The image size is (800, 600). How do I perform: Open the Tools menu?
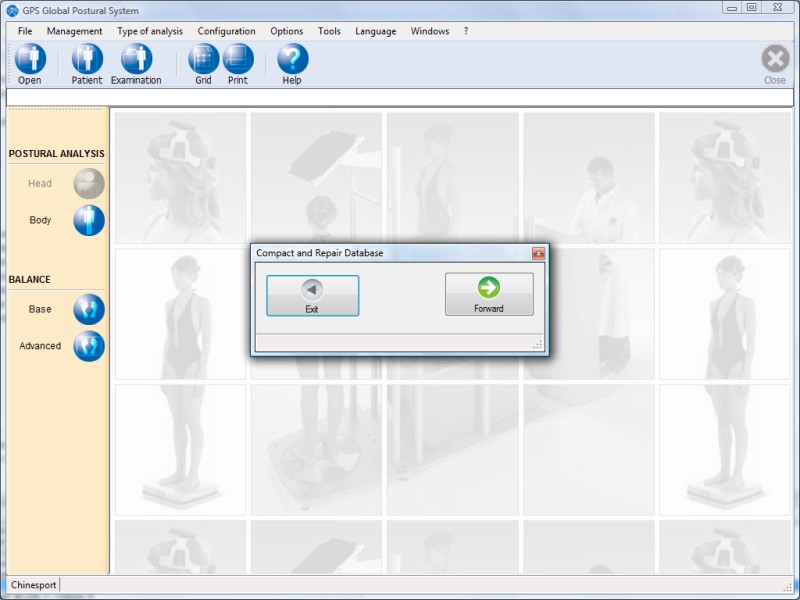tap(329, 31)
